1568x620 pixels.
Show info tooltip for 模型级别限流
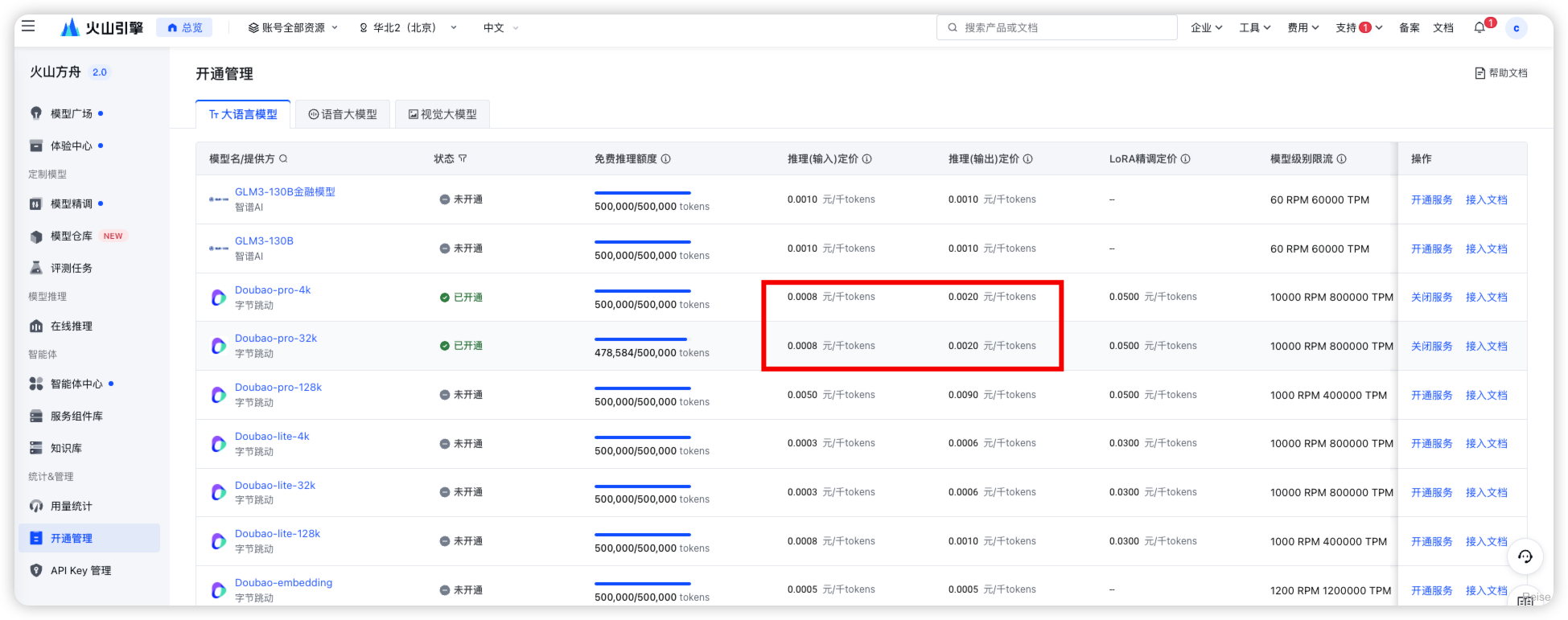click(1342, 159)
